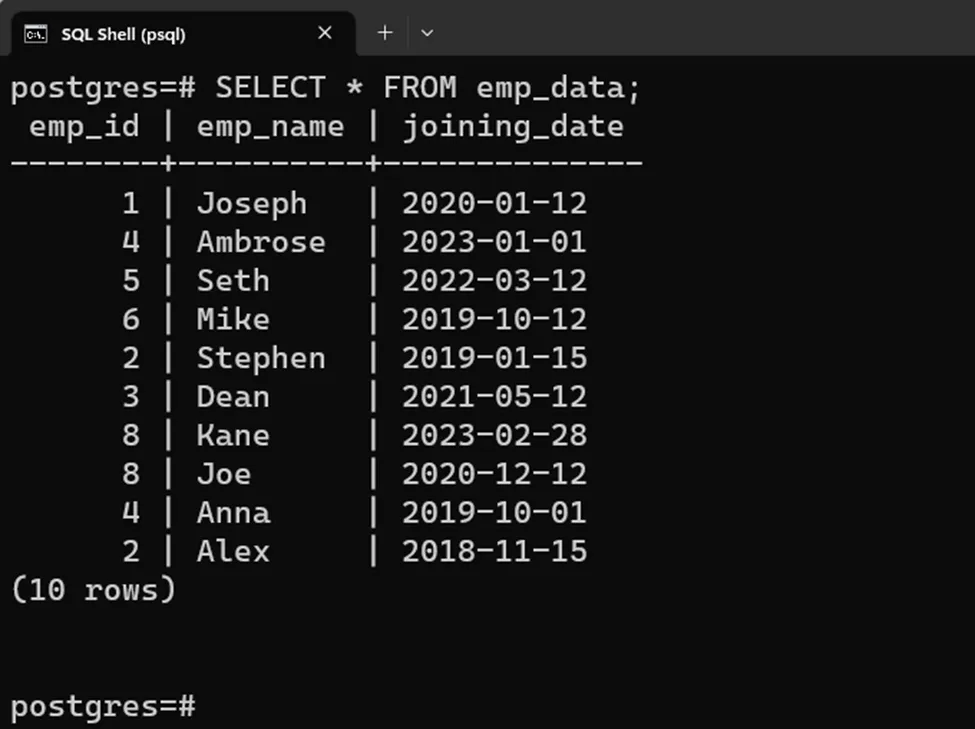Click the employee name Ambrose

[x=261, y=242]
